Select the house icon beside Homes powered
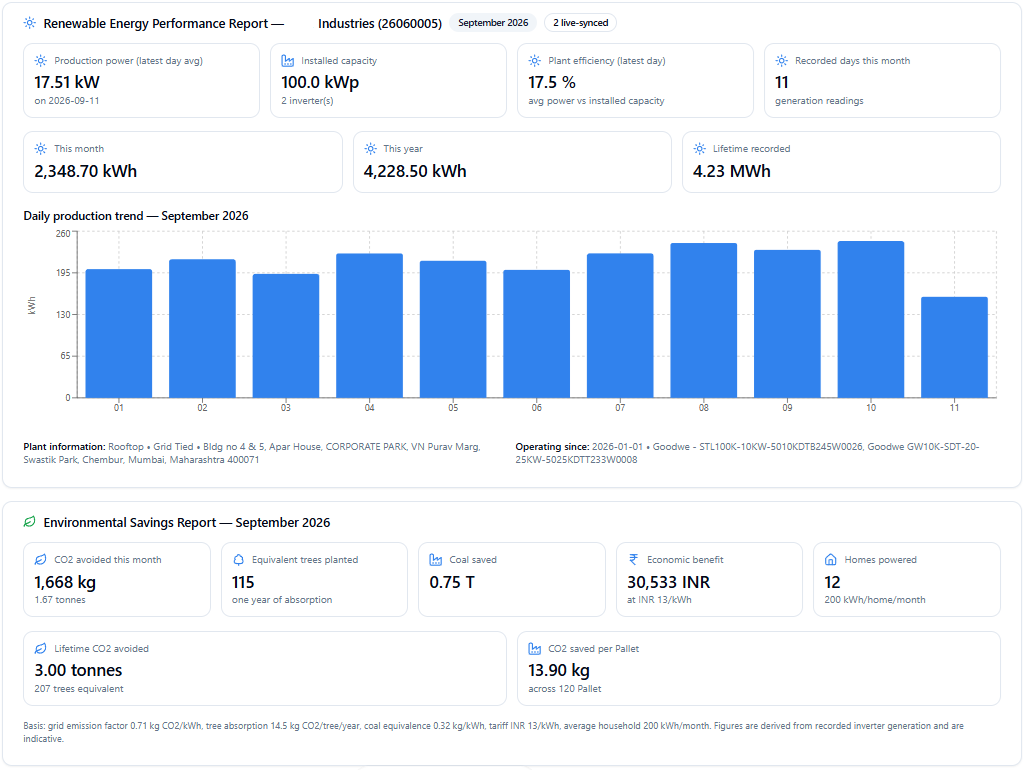This screenshot has width=1031, height=770. pos(831,560)
